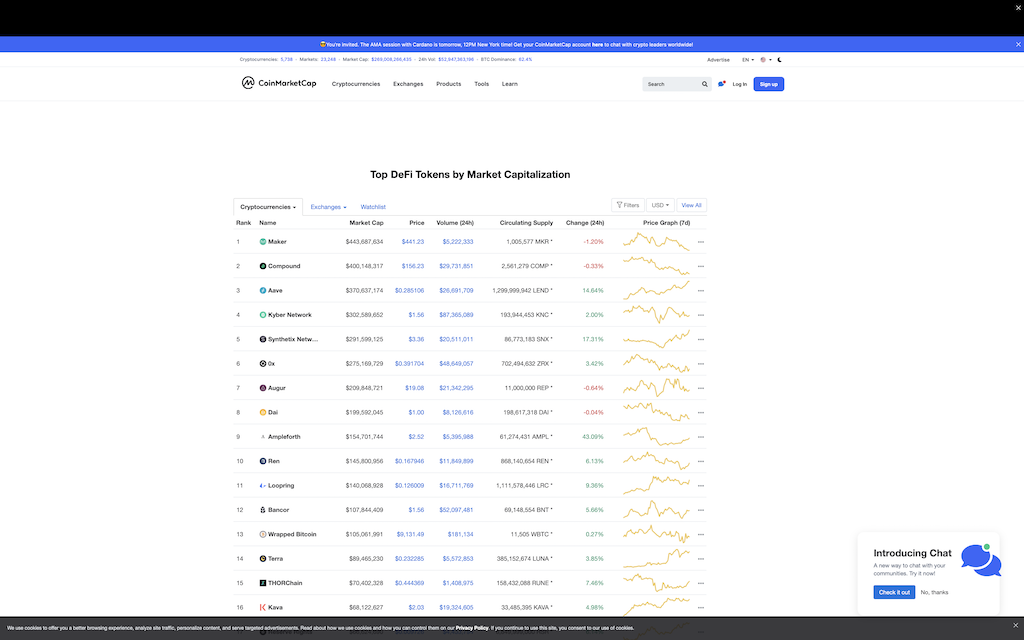Open the Ampleforth 7-day price graph
This screenshot has width=1024, height=640.
(x=656, y=436)
